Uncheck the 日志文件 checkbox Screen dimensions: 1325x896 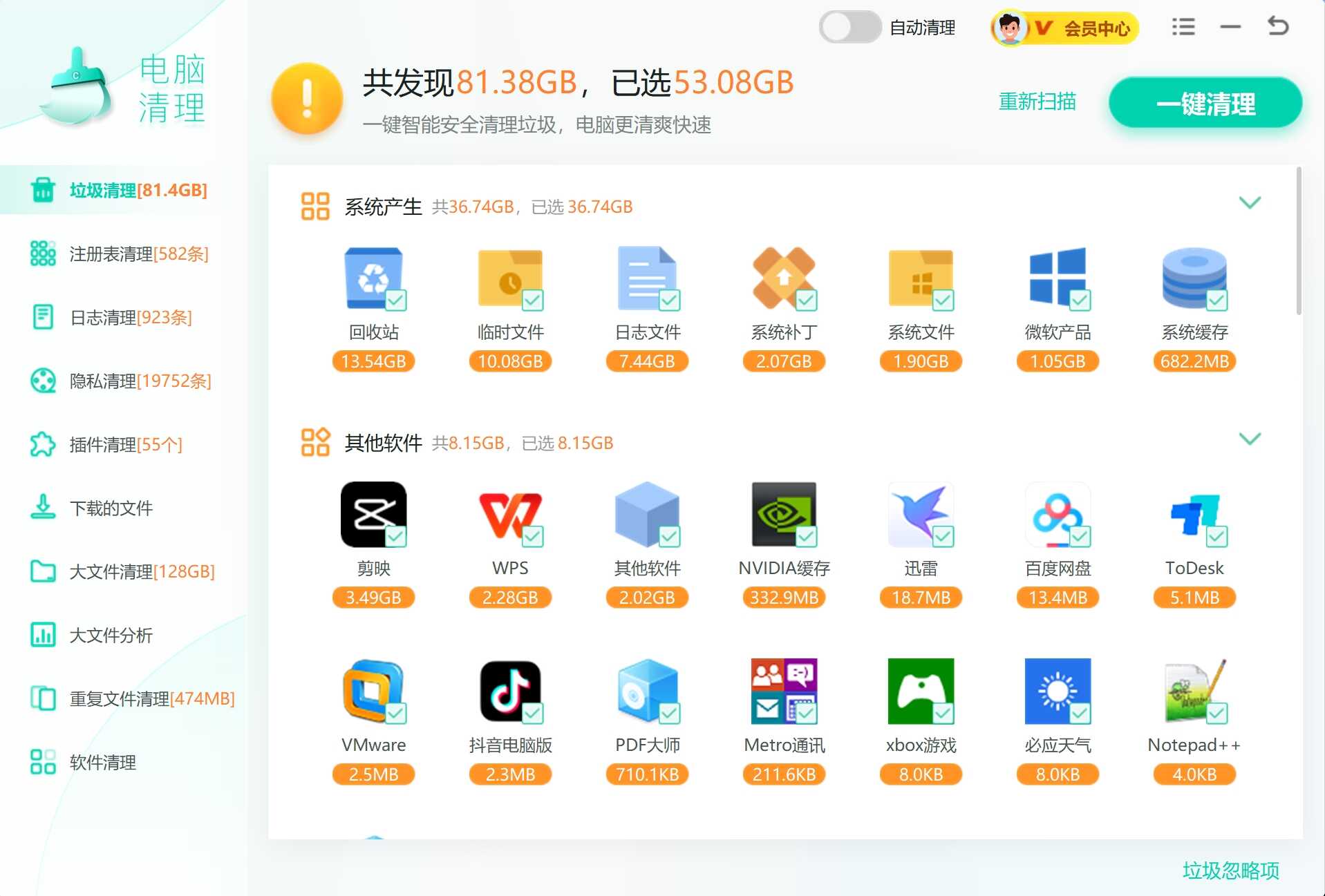point(669,300)
